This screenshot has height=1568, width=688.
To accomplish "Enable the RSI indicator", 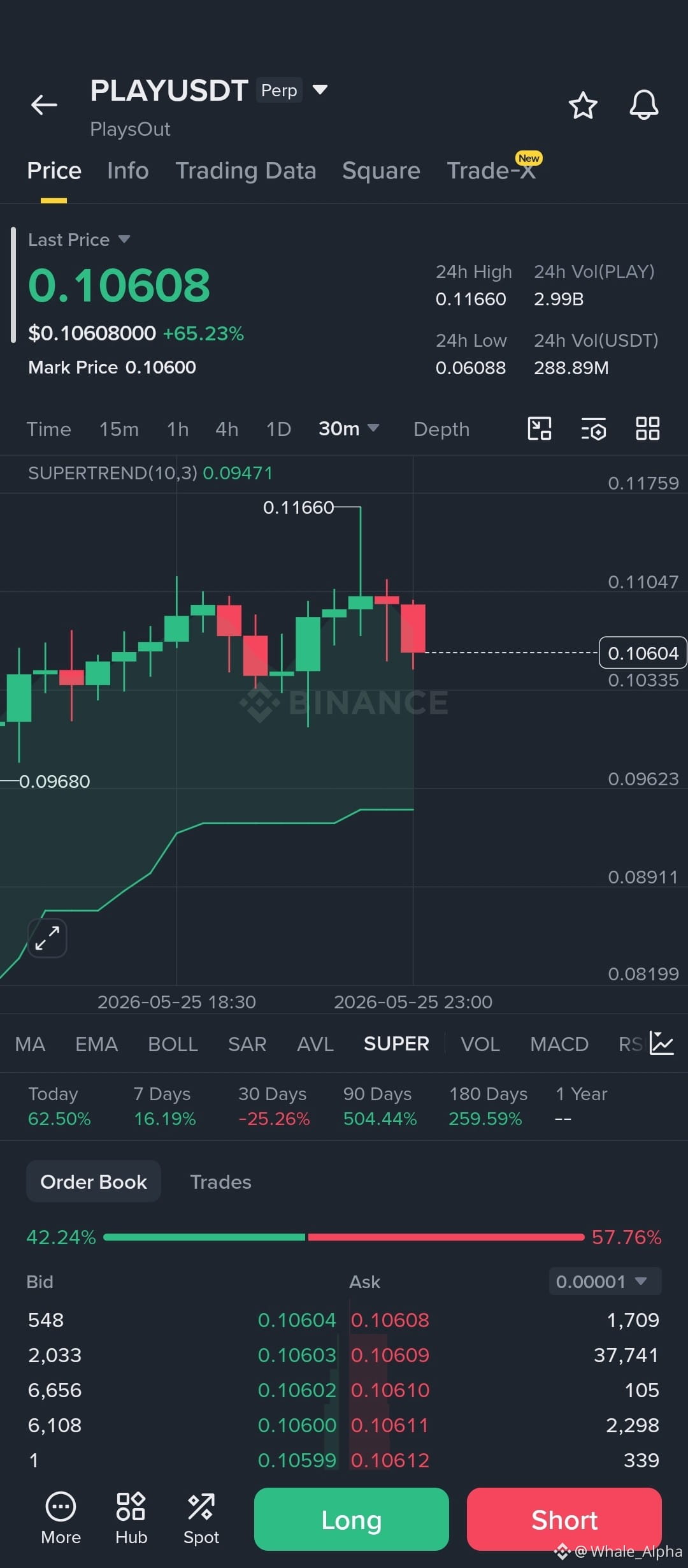I will 631,1044.
